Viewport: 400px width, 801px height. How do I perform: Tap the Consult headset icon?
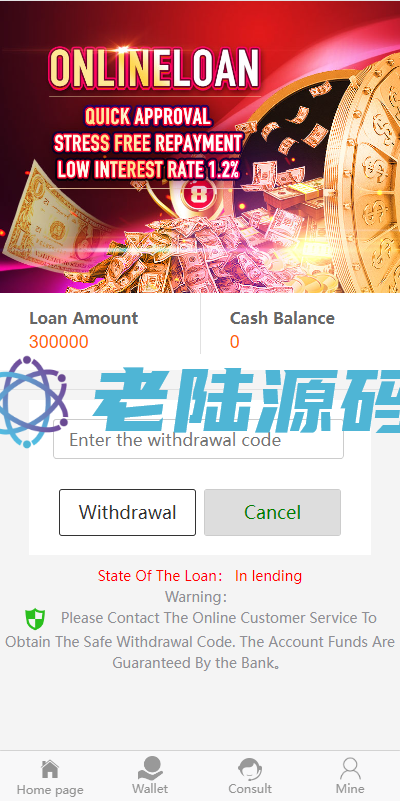point(250,769)
